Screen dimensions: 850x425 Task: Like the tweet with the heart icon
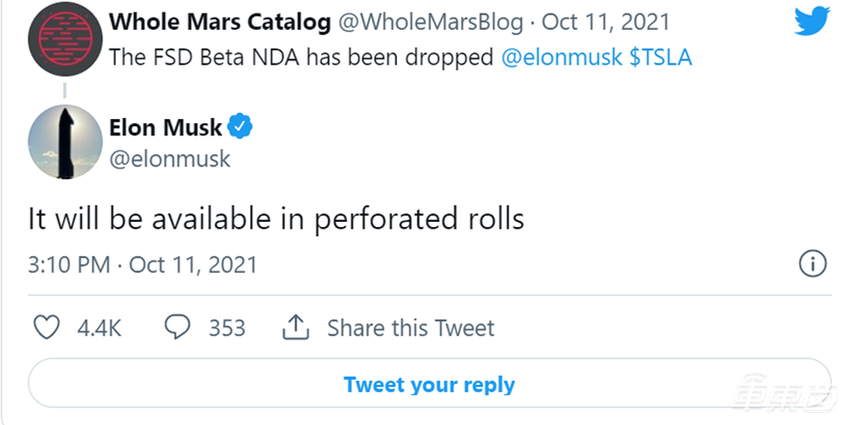tap(46, 327)
